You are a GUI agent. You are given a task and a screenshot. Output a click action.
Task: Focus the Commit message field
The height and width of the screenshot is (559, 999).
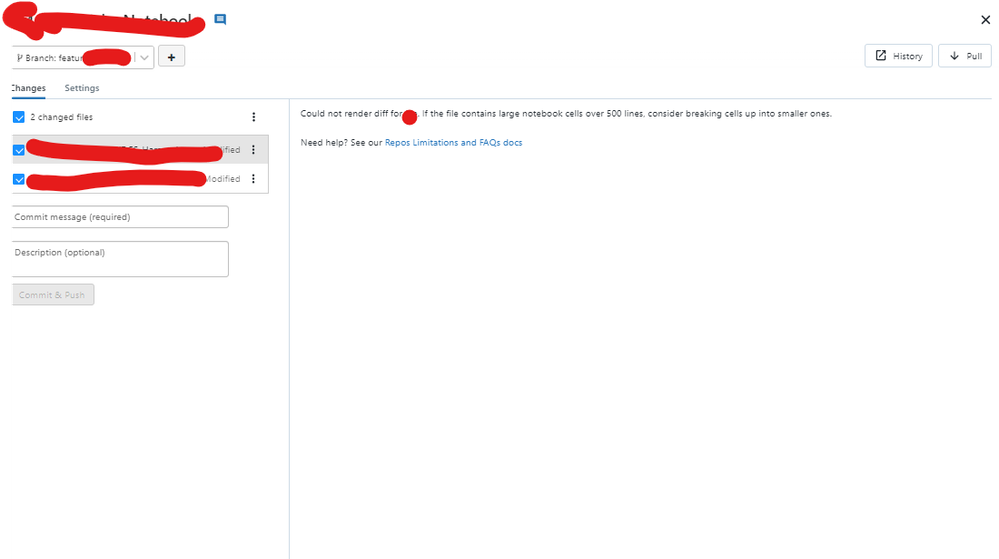(120, 217)
